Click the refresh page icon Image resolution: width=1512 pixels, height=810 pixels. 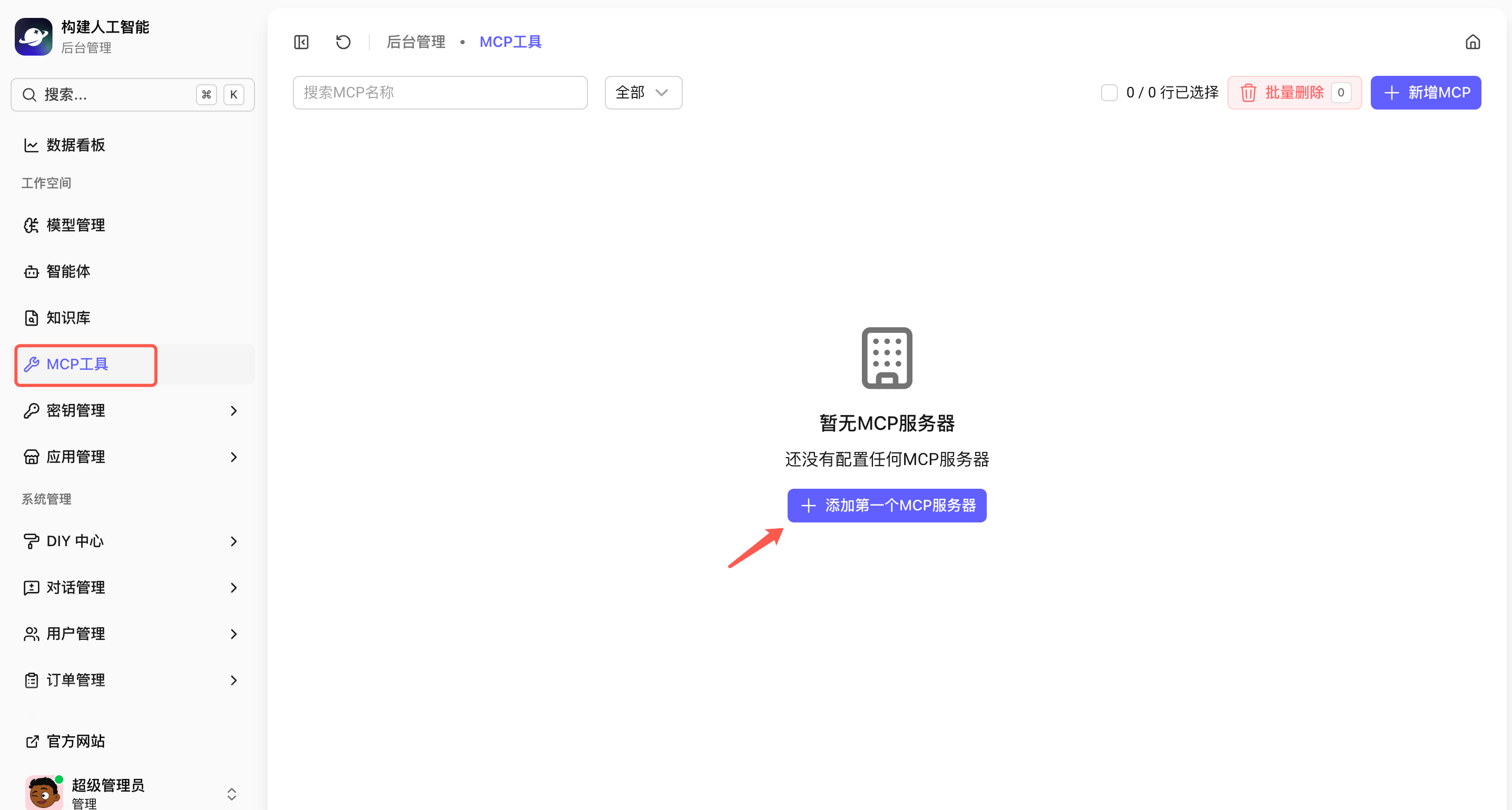(343, 42)
